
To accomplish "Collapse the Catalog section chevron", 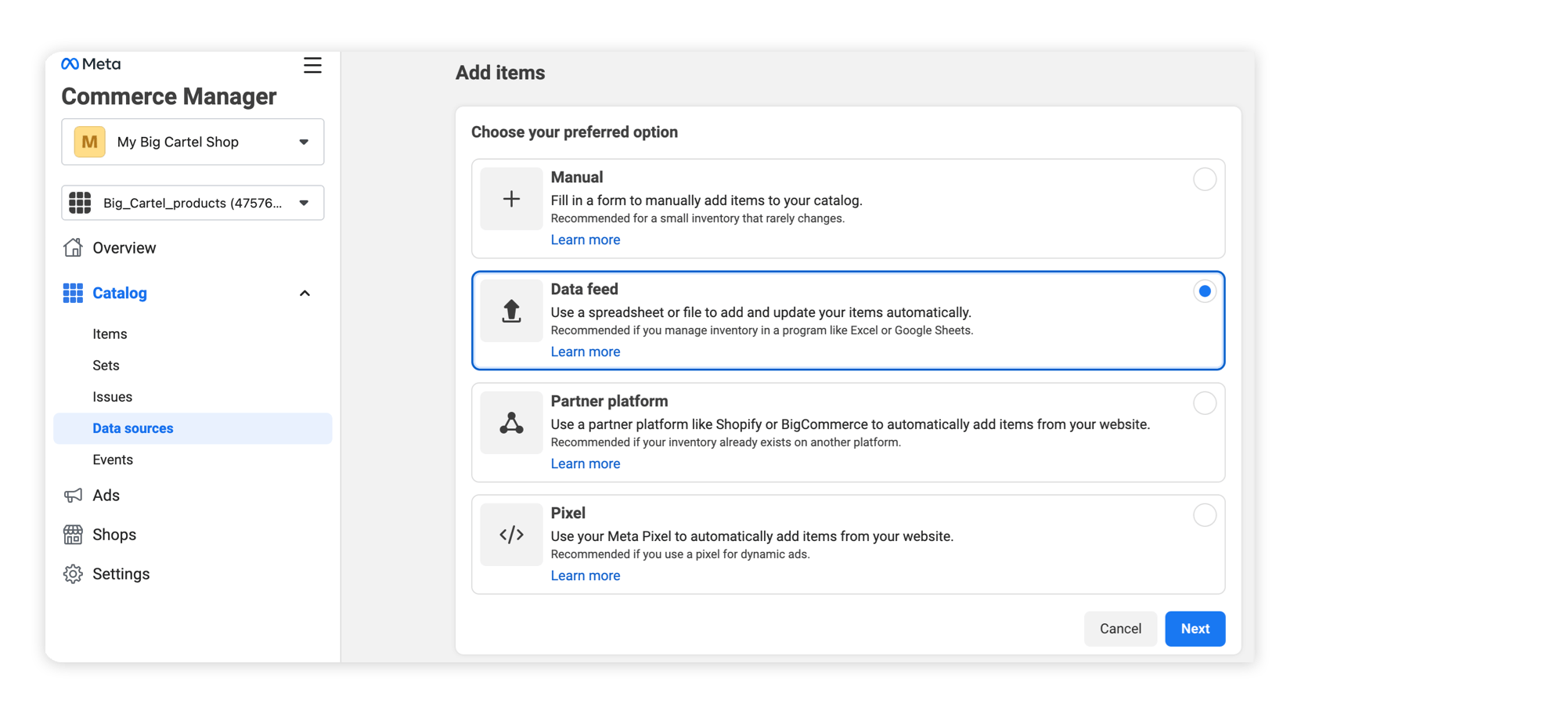I will pyautogui.click(x=305, y=294).
